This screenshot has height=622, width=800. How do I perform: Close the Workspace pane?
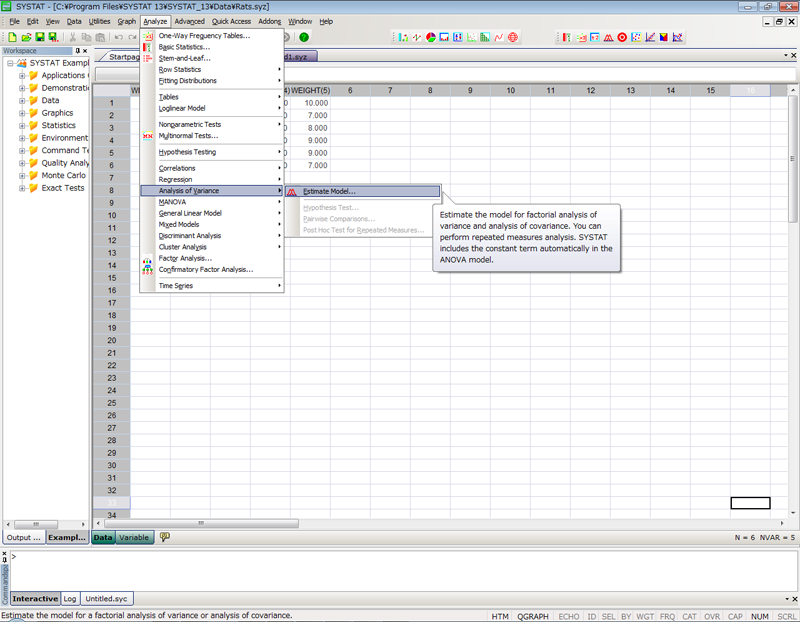(85, 51)
